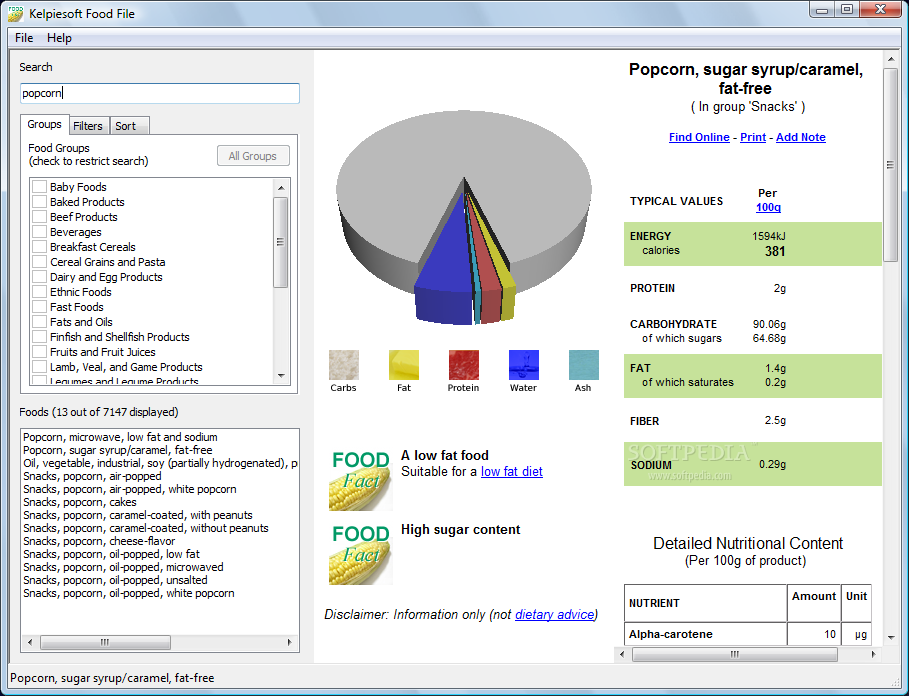Click details pane scroll down arrow
This screenshot has height=696, width=909.
(891, 637)
